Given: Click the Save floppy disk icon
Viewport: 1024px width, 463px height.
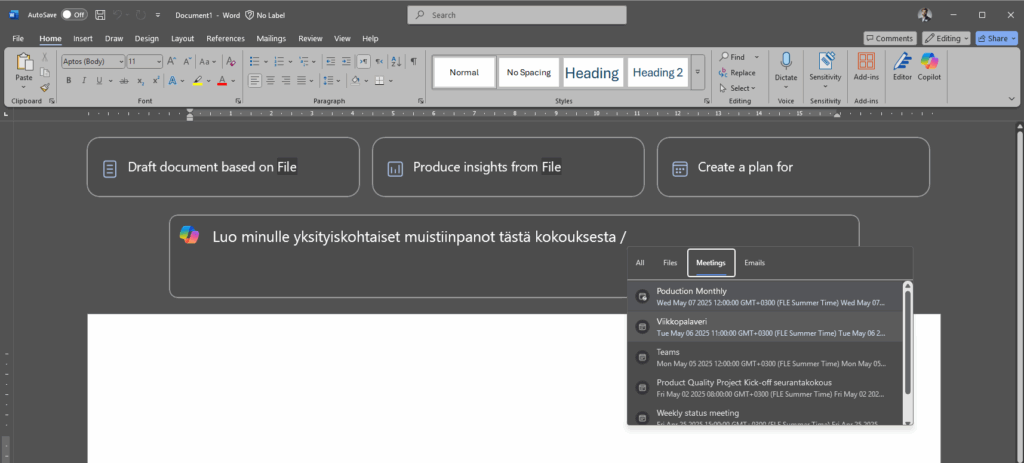Looking at the screenshot, I should click(x=100, y=14).
